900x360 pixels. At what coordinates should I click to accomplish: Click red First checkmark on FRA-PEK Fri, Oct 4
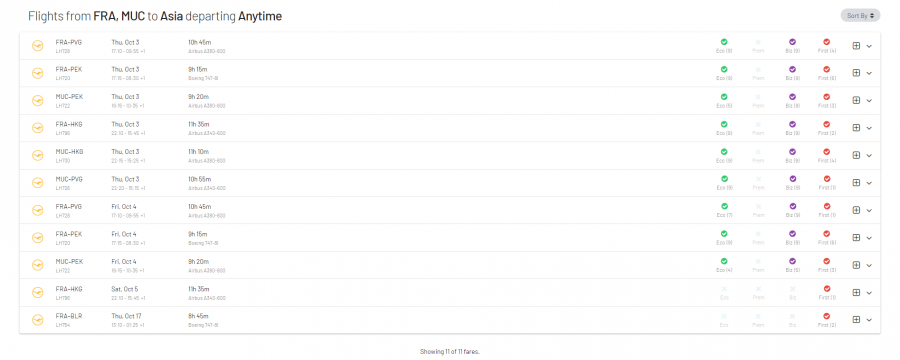(x=827, y=234)
